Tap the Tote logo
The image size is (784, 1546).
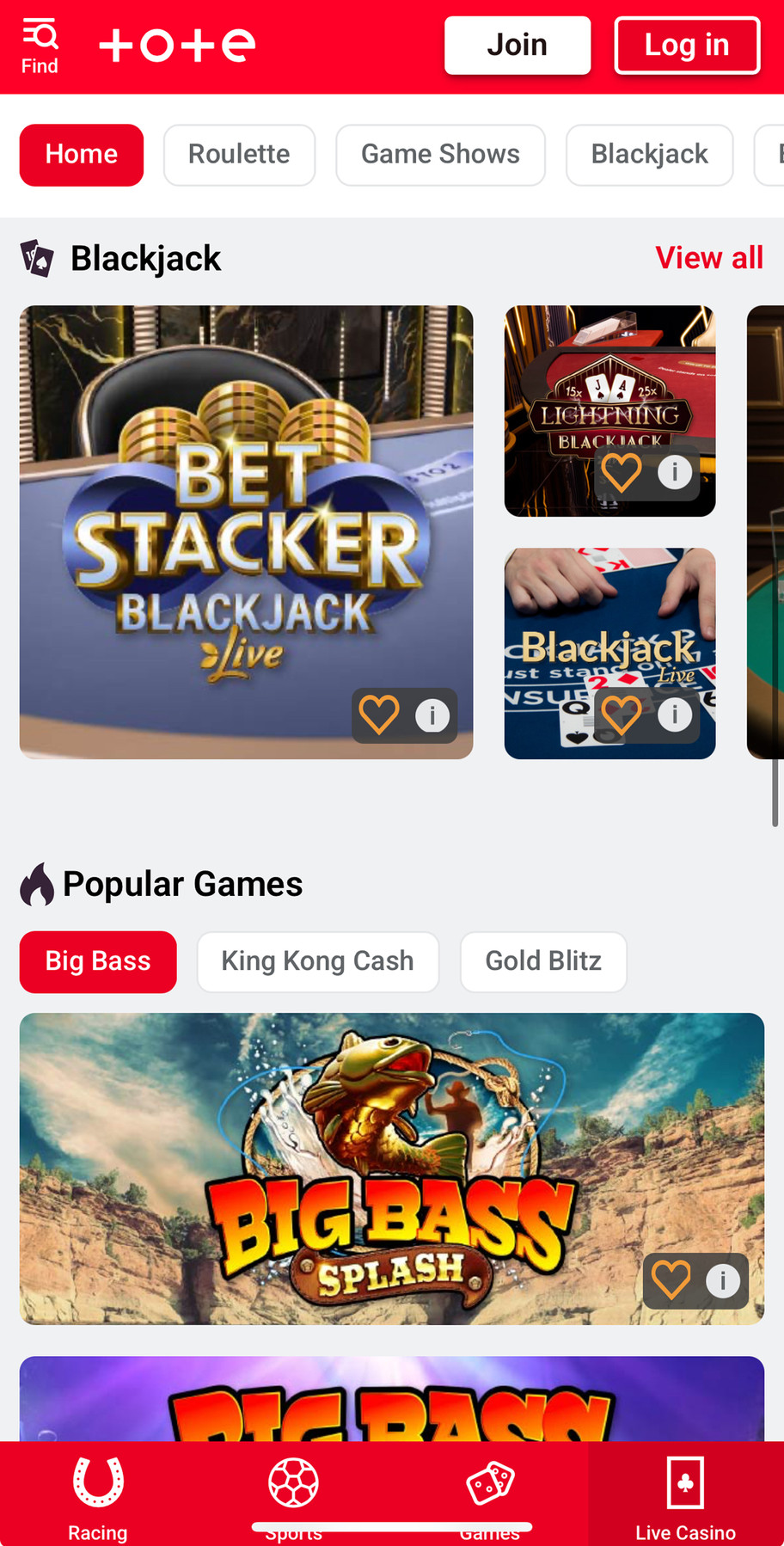click(177, 45)
